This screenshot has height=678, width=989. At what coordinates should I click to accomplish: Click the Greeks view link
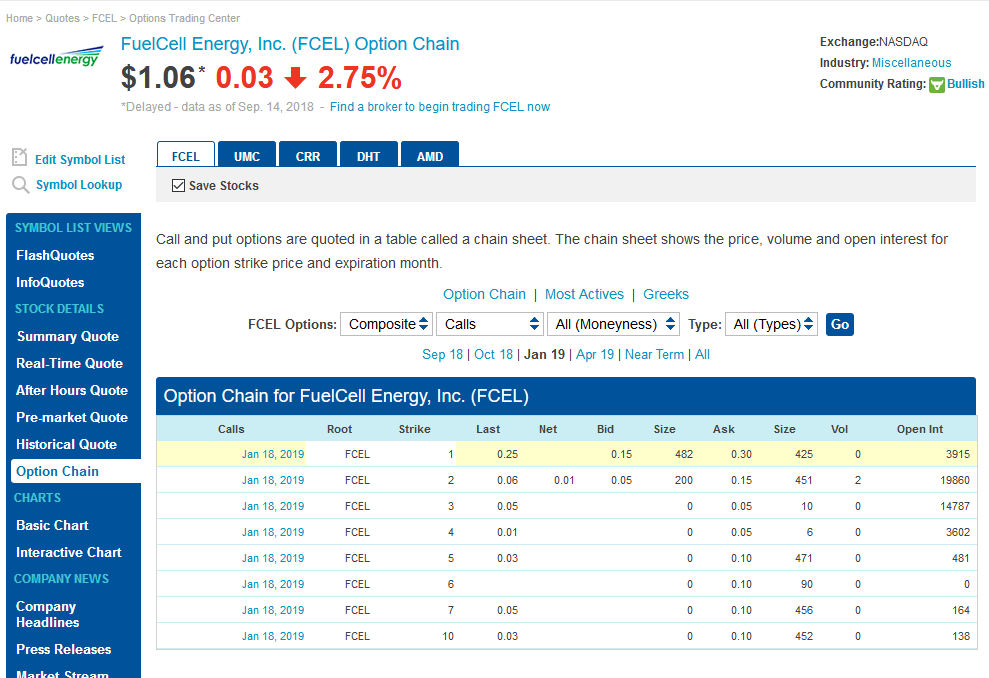click(666, 295)
